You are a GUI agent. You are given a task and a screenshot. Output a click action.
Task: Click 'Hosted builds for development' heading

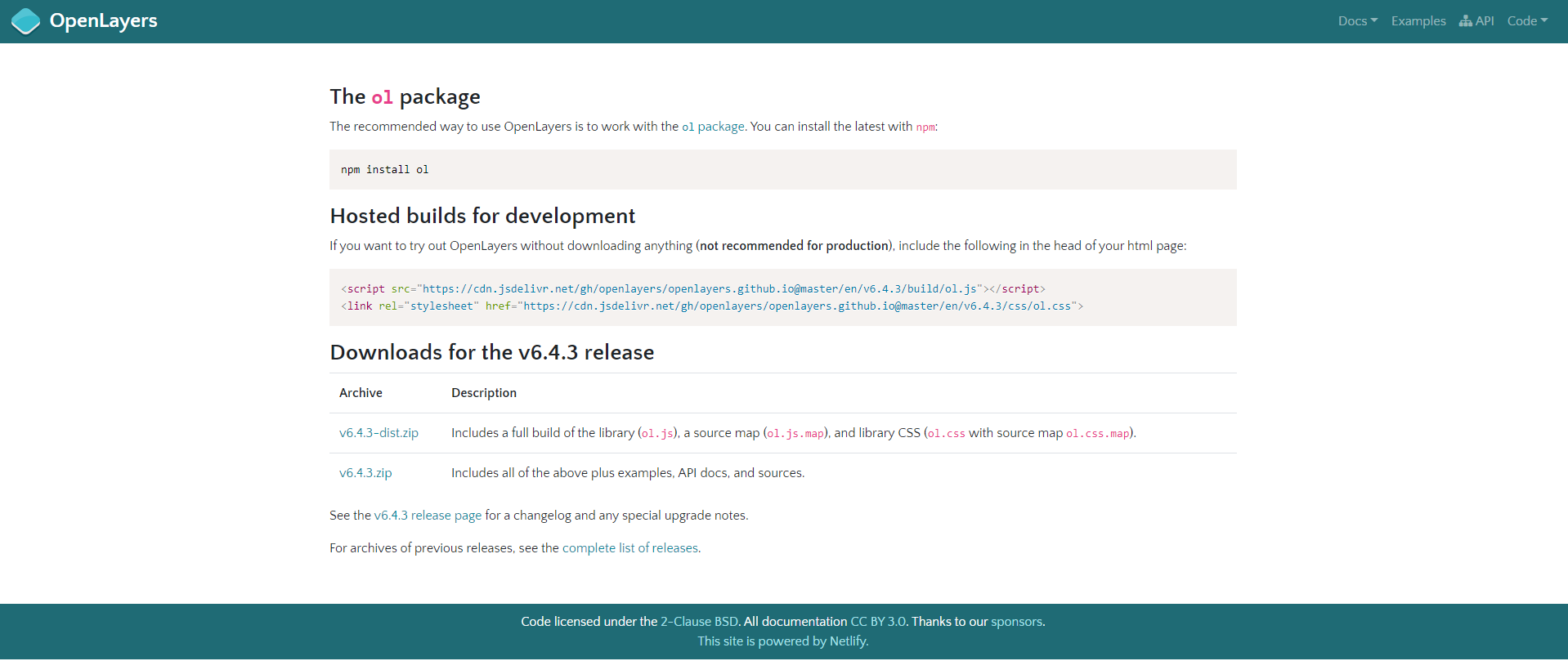[x=482, y=216]
